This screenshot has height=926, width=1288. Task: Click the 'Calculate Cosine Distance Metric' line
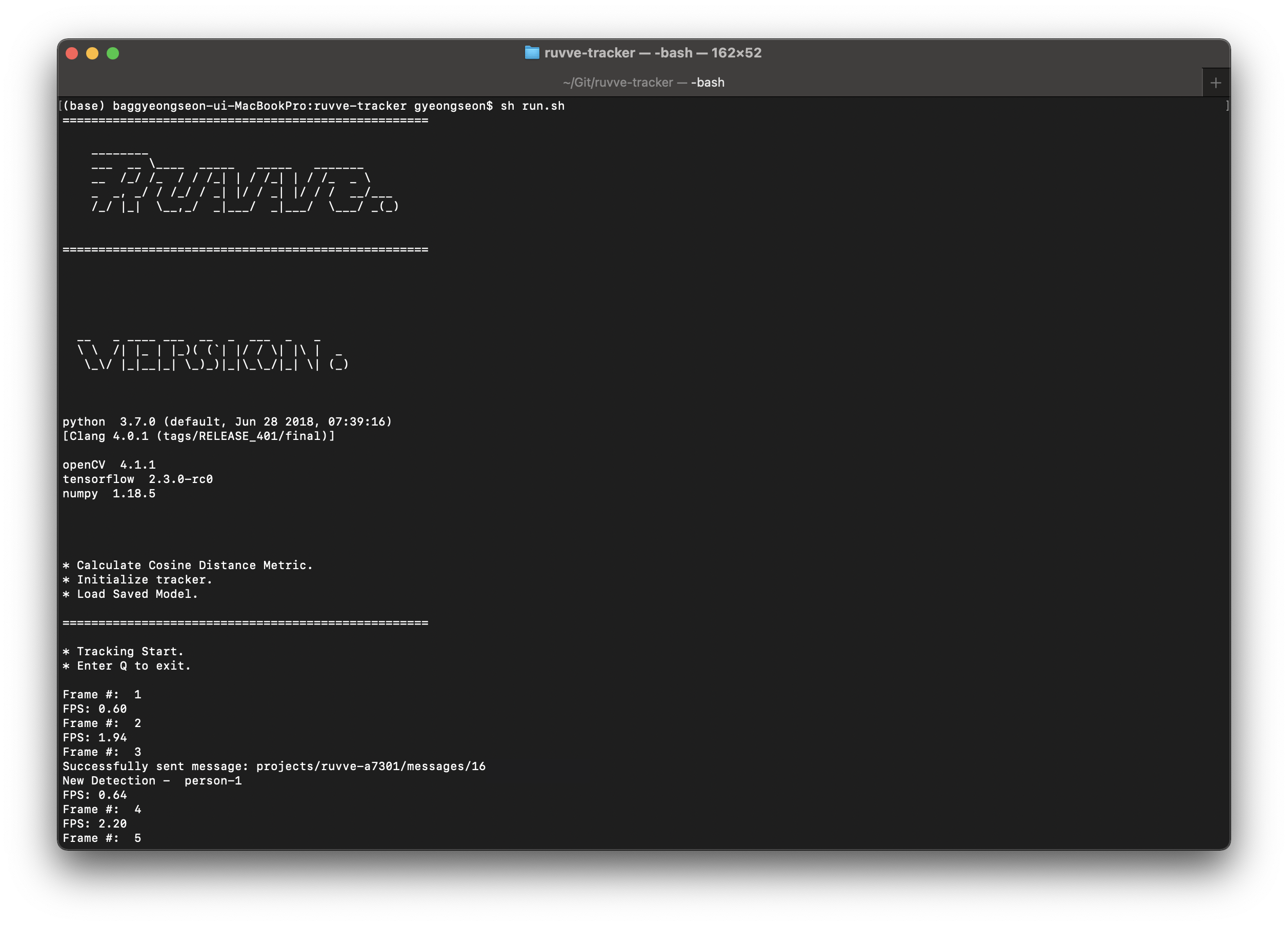point(188,566)
